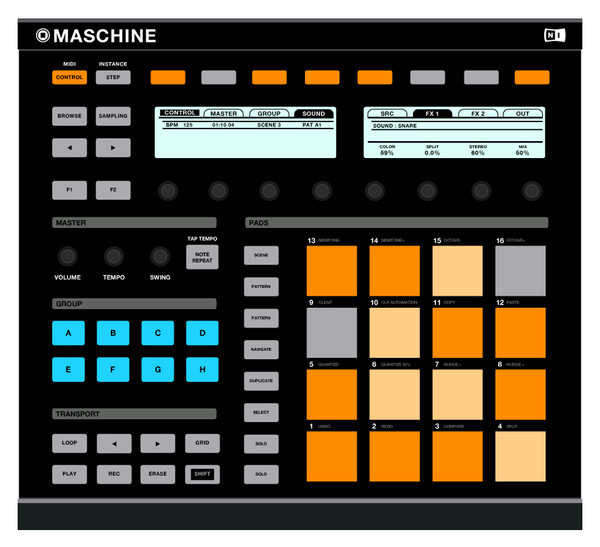Hold the SHIFT button
Screen dimensions: 600x547
(202, 474)
